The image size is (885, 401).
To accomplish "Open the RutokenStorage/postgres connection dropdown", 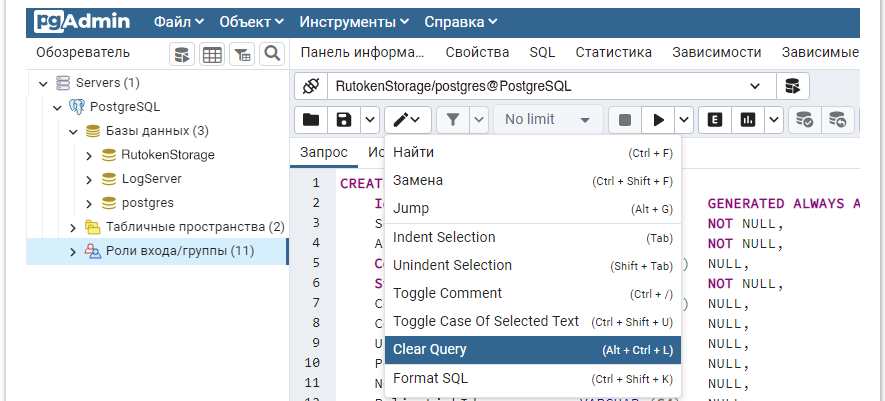I will (754, 87).
